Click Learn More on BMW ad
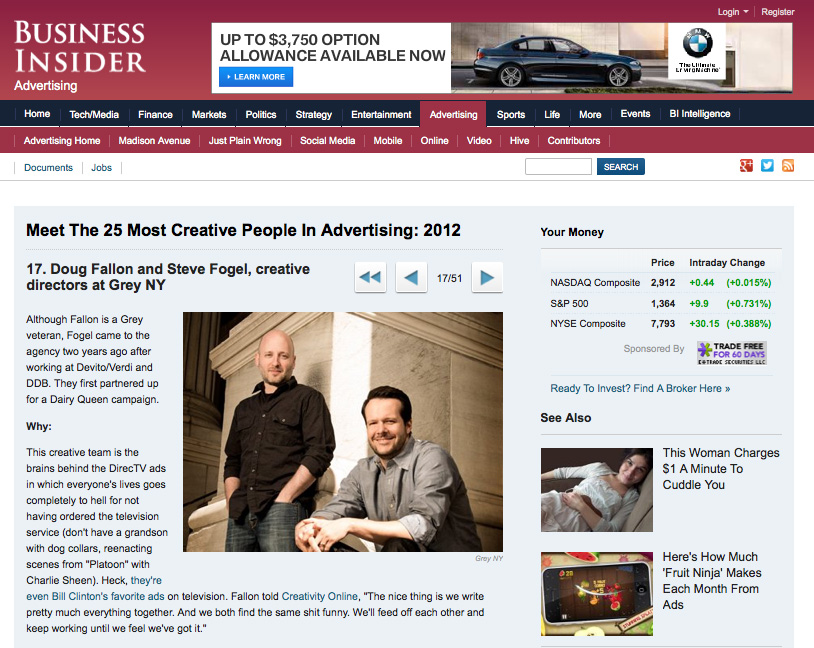 (256, 77)
